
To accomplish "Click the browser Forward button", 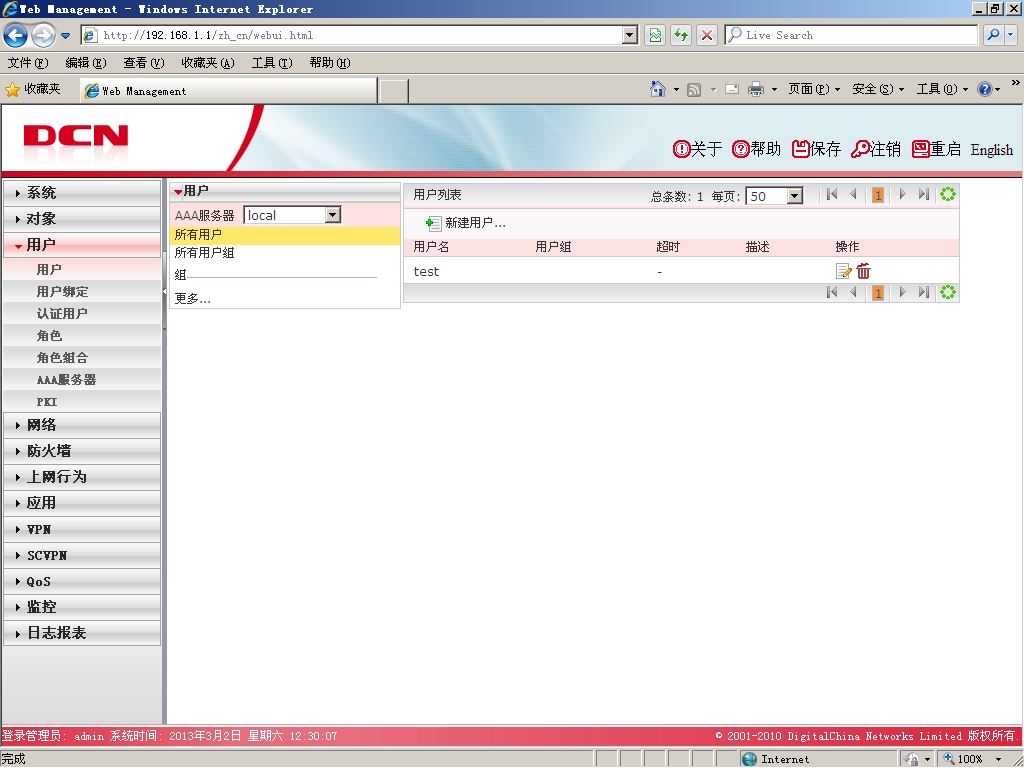I will (x=43, y=35).
